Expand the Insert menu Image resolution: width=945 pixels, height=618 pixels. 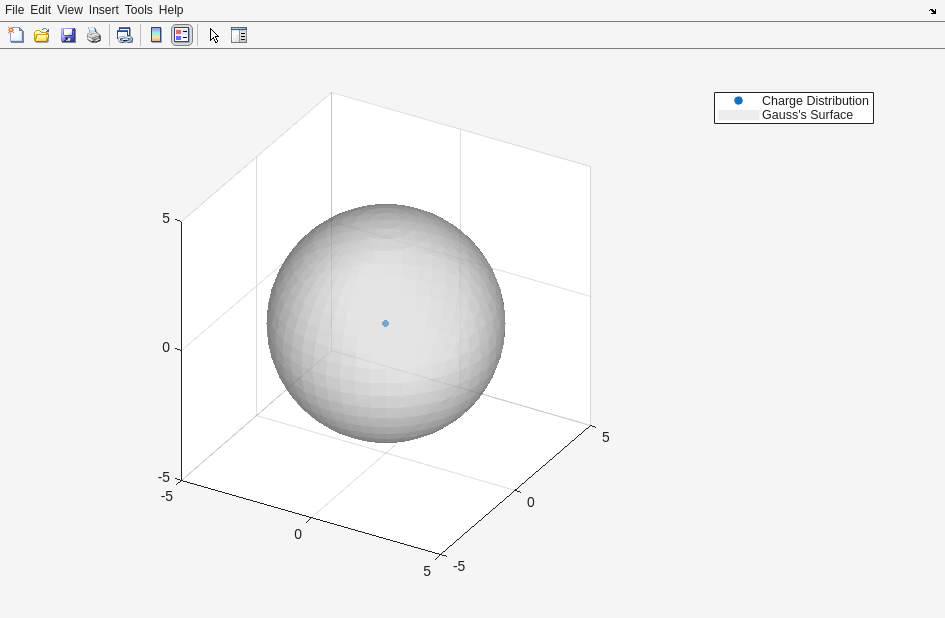click(x=103, y=10)
